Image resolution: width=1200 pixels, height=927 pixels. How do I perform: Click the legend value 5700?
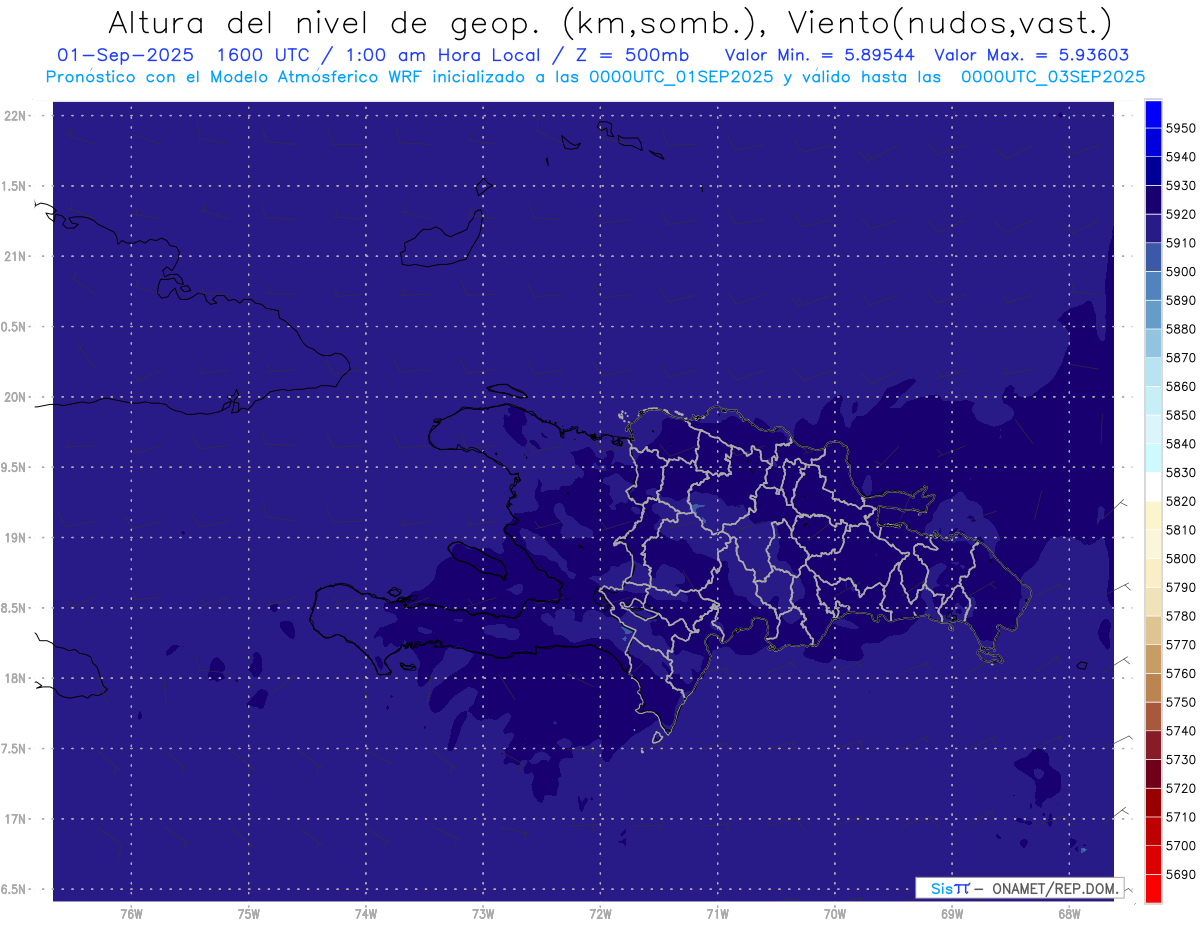1181,846
